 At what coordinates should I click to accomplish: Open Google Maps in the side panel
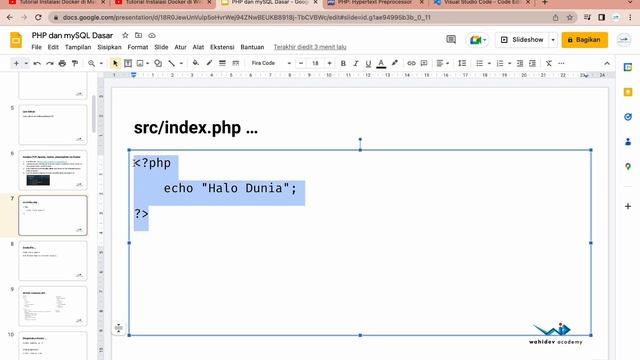(628, 167)
